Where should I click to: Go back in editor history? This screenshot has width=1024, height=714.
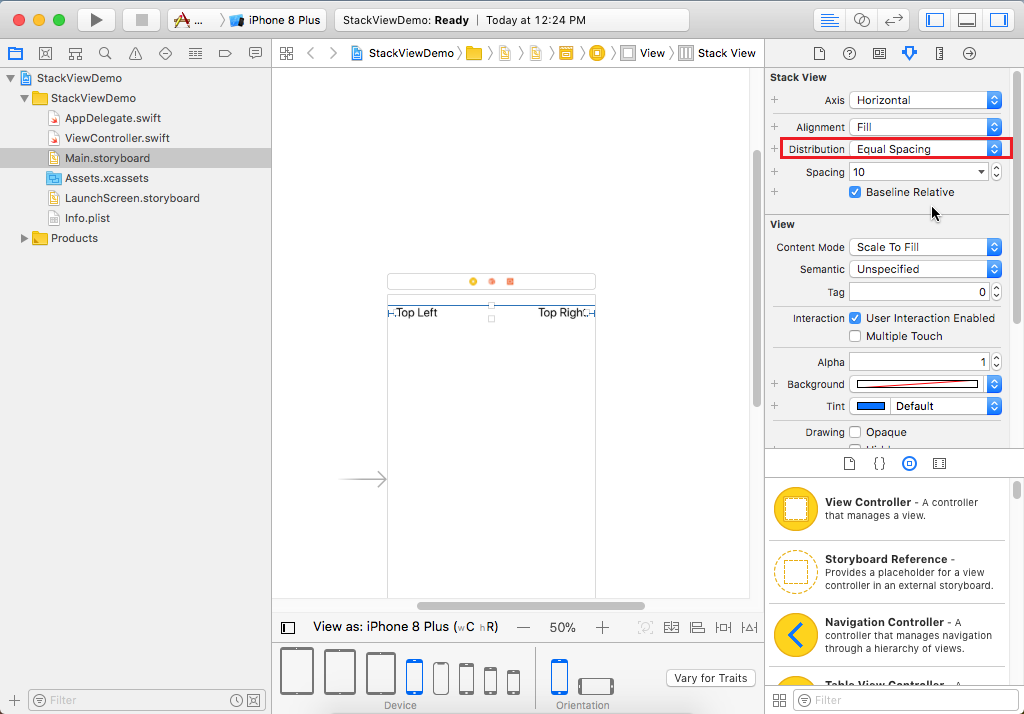point(311,54)
